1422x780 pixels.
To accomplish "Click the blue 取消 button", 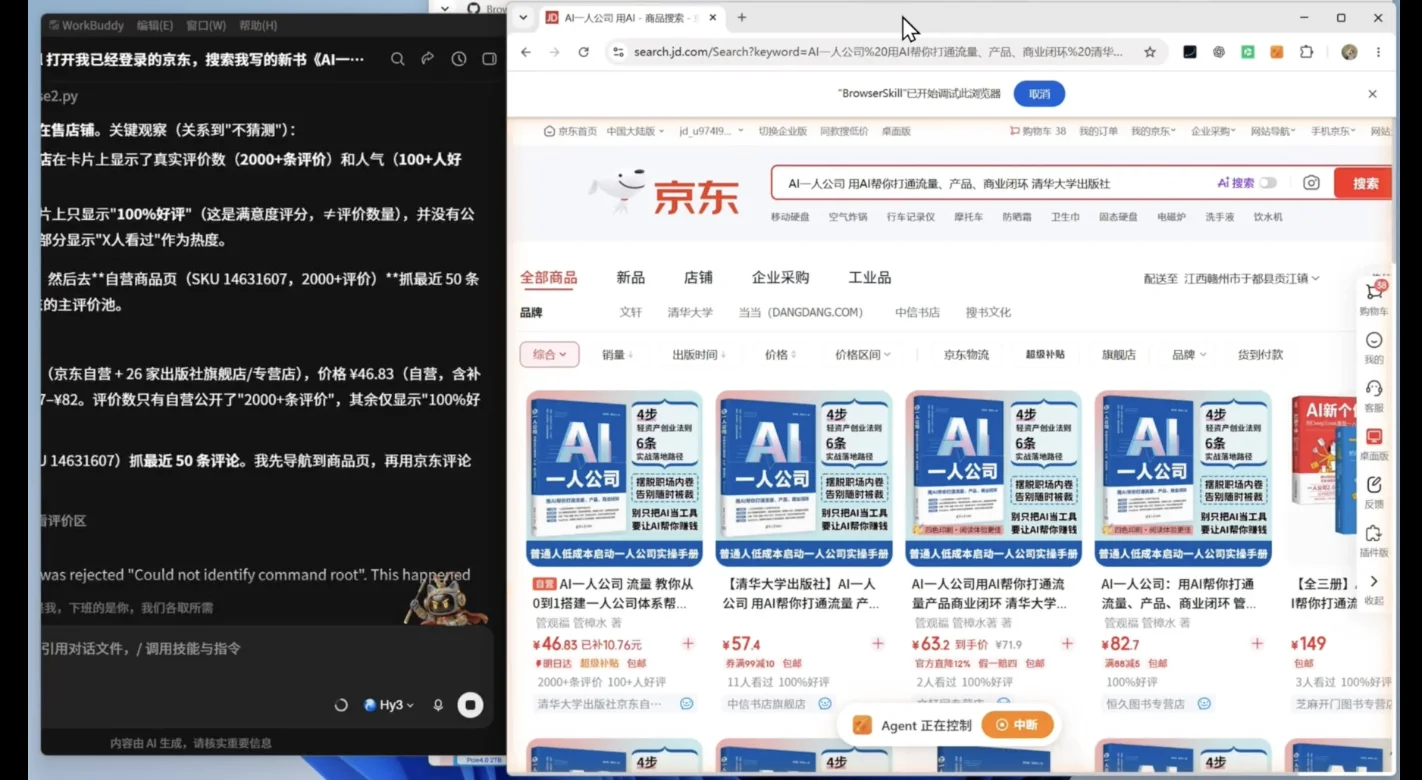I will tap(1039, 94).
